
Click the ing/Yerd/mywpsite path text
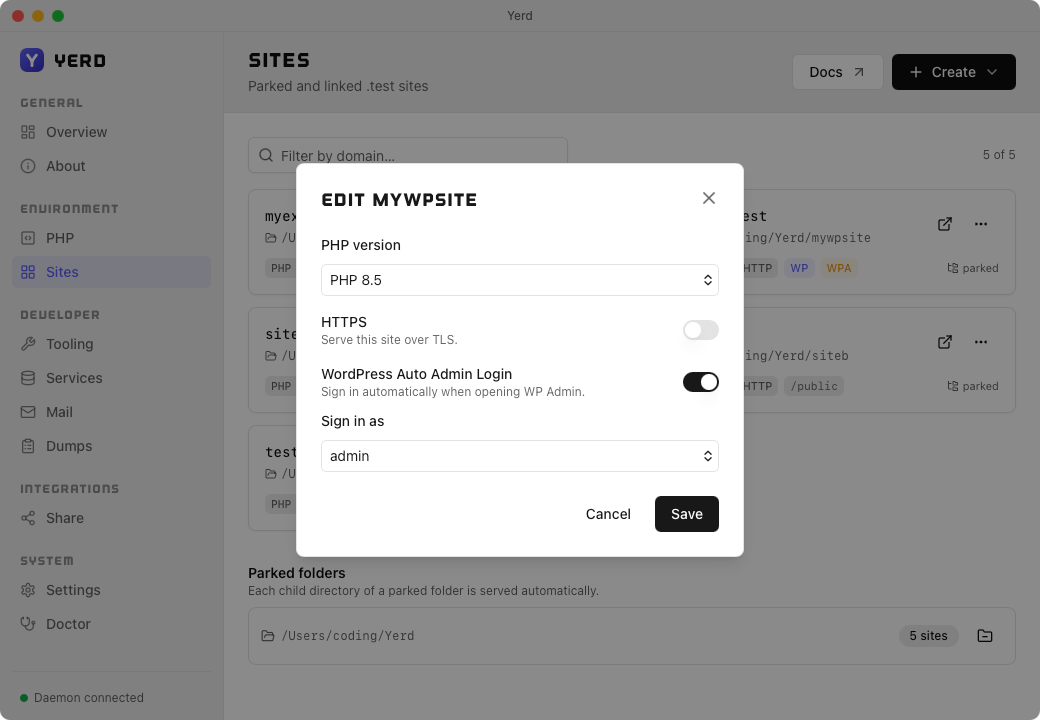[807, 237]
